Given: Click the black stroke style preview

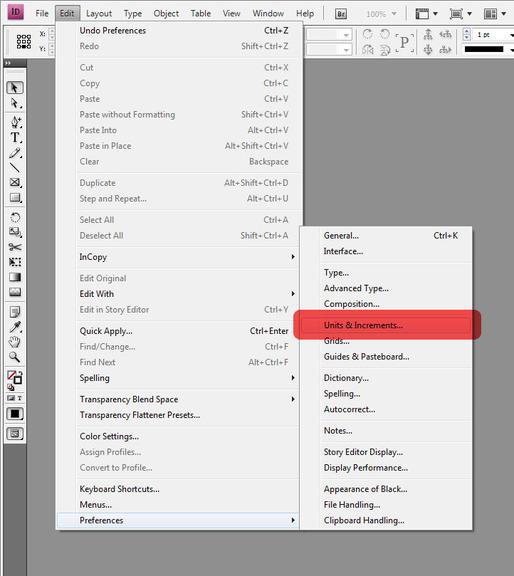Looking at the screenshot, I should (x=484, y=49).
